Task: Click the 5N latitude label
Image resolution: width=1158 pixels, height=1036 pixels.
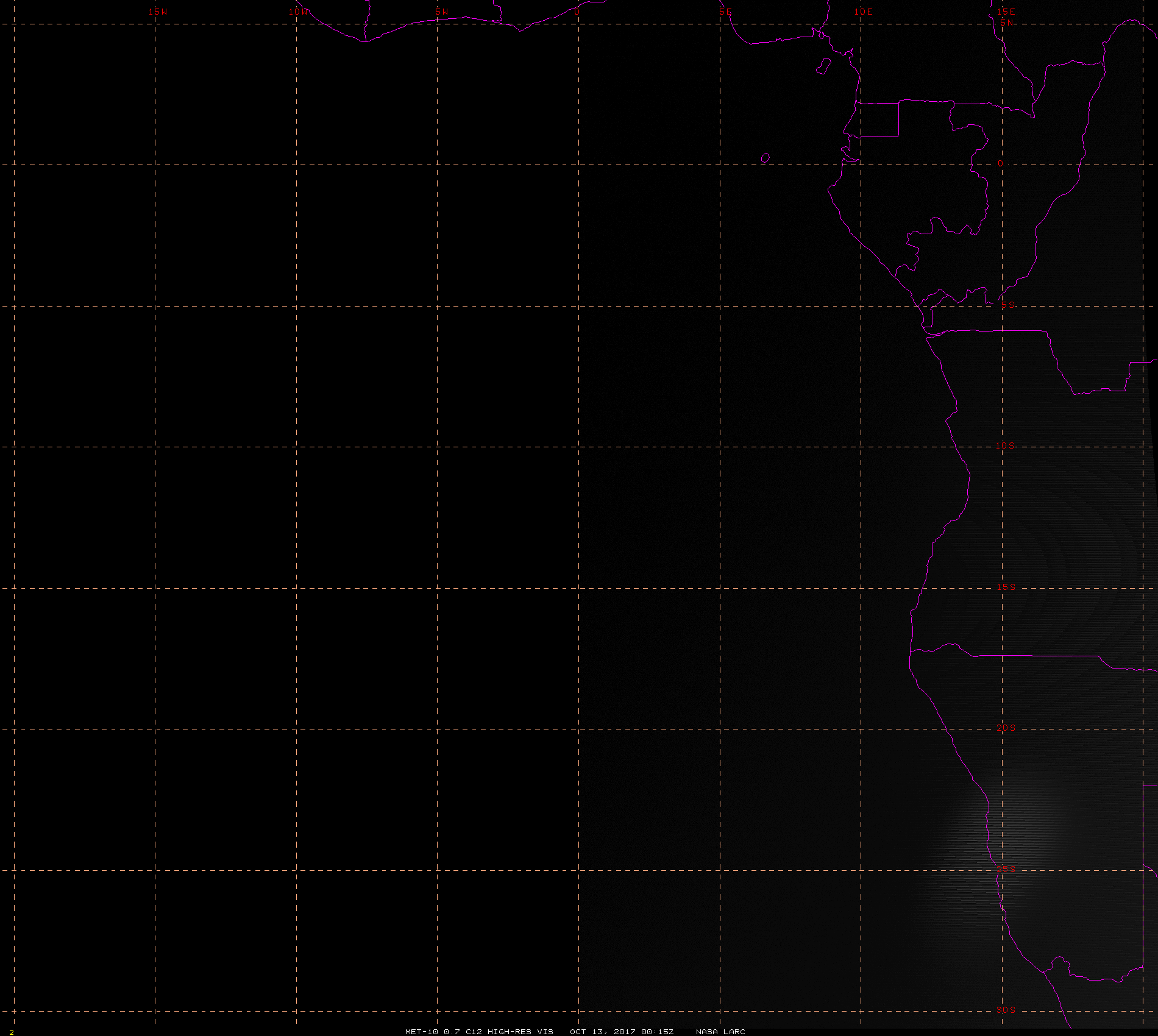Action: point(1007,23)
